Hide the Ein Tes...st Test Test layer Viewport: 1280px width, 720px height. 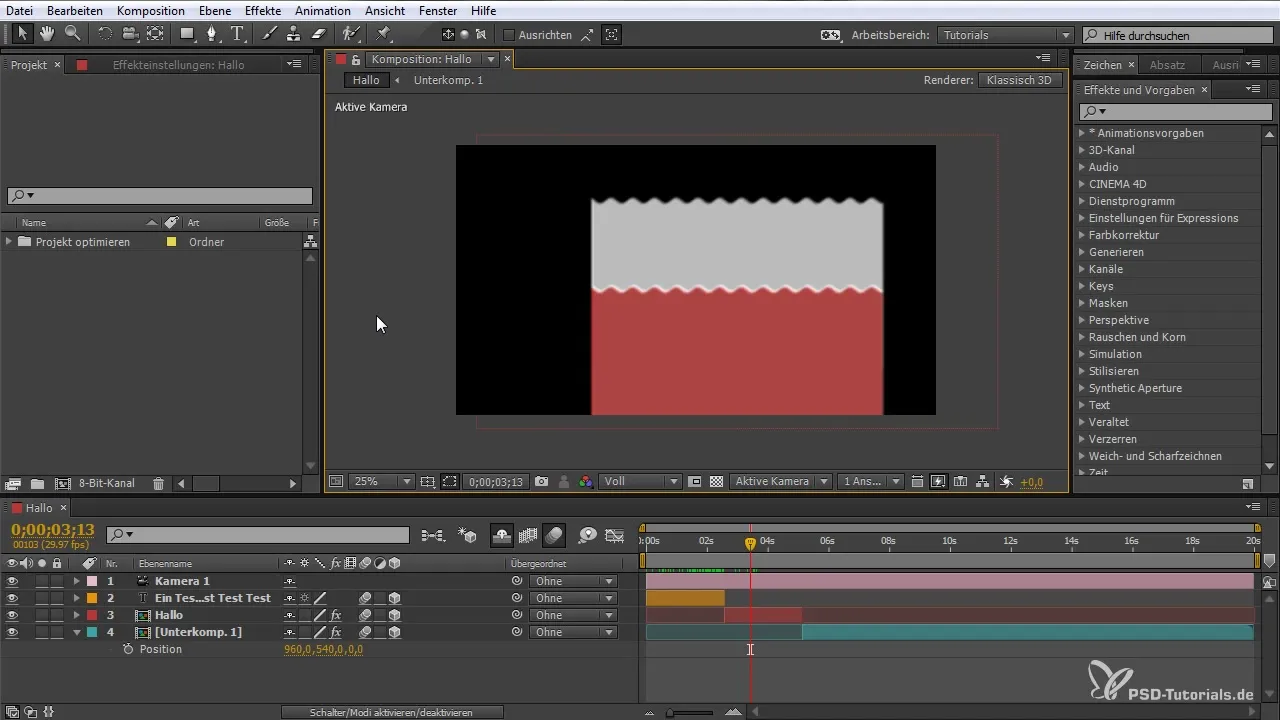point(12,598)
